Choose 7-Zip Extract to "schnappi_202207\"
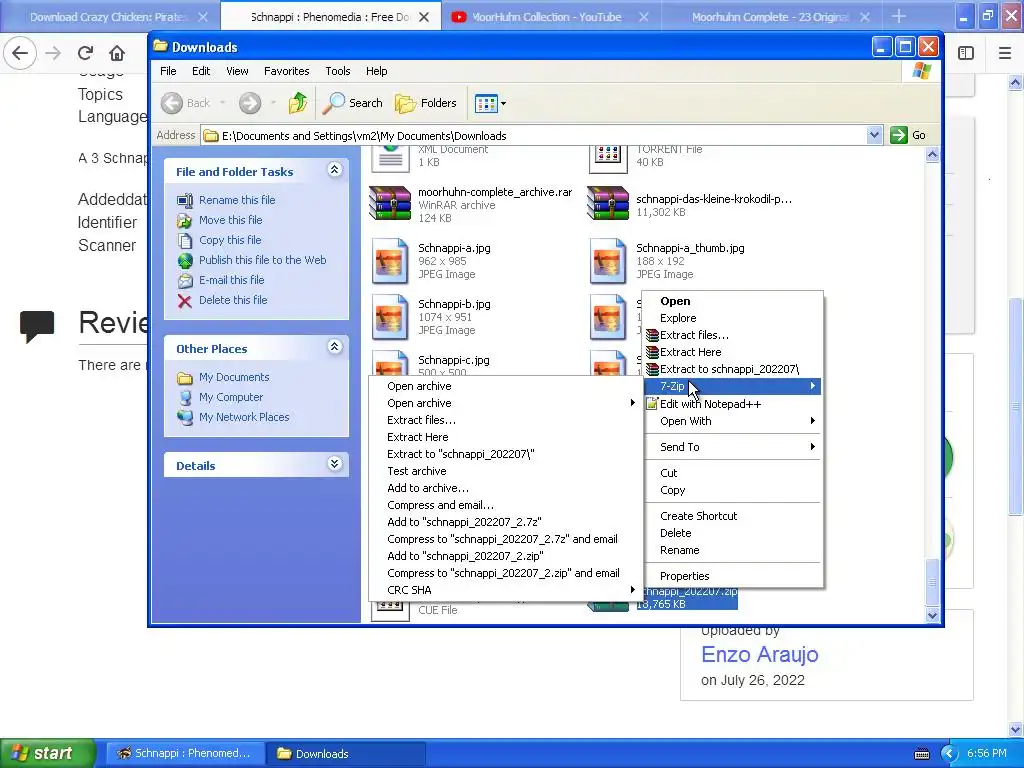Viewport: 1024px width, 768px height. (505, 454)
